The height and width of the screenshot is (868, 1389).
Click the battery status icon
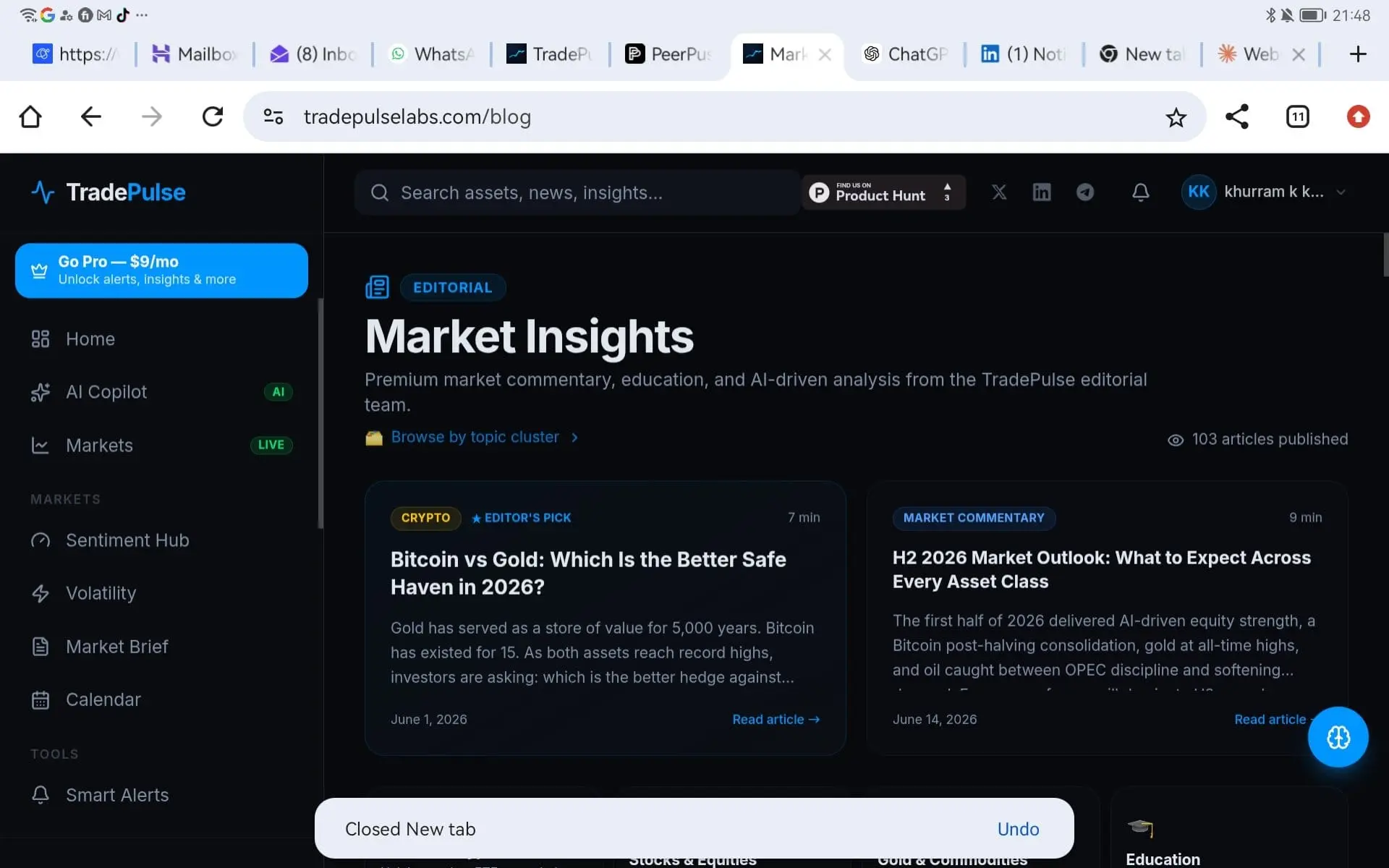pyautogui.click(x=1313, y=15)
